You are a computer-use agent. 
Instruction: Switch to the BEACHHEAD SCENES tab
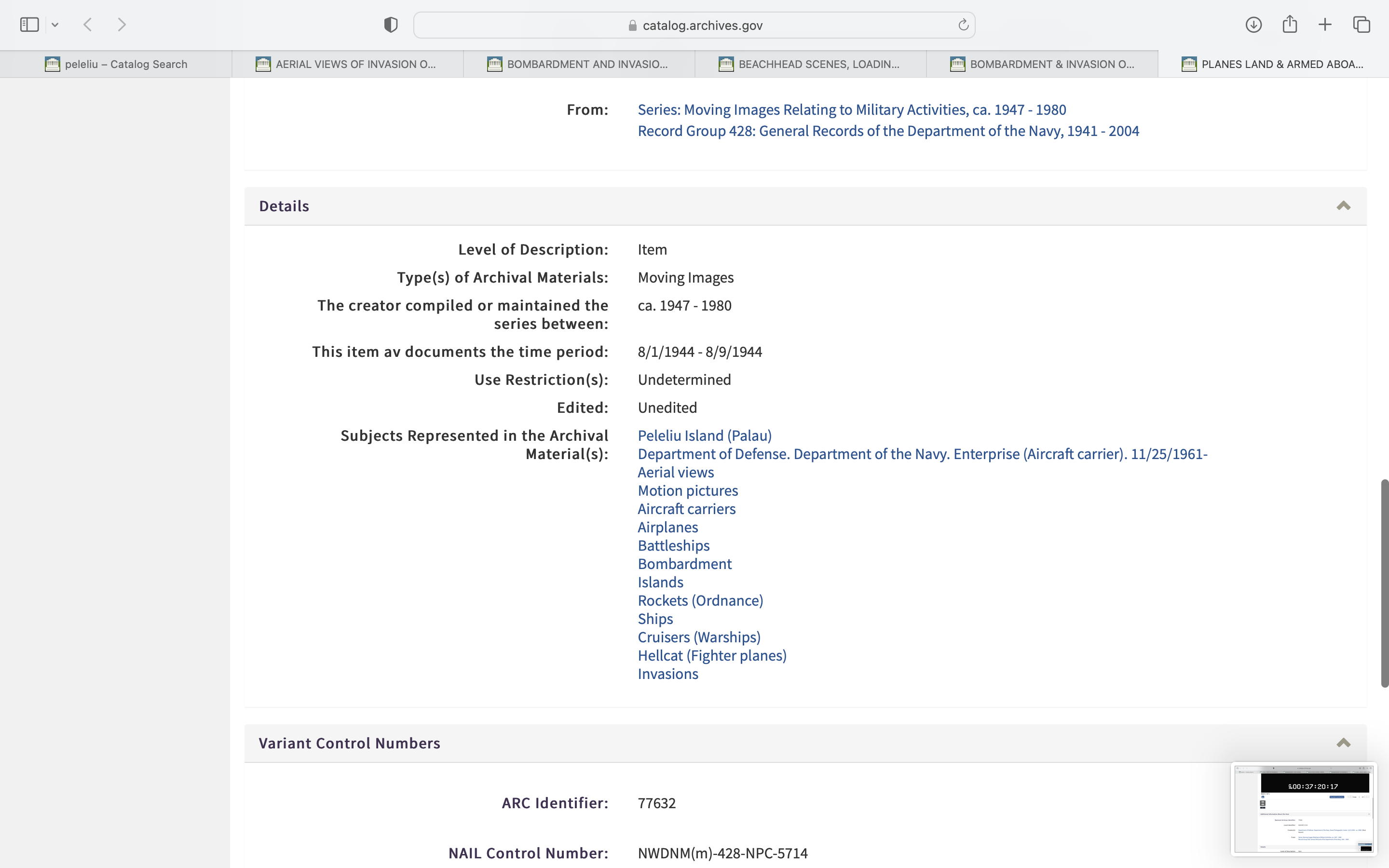point(810,64)
